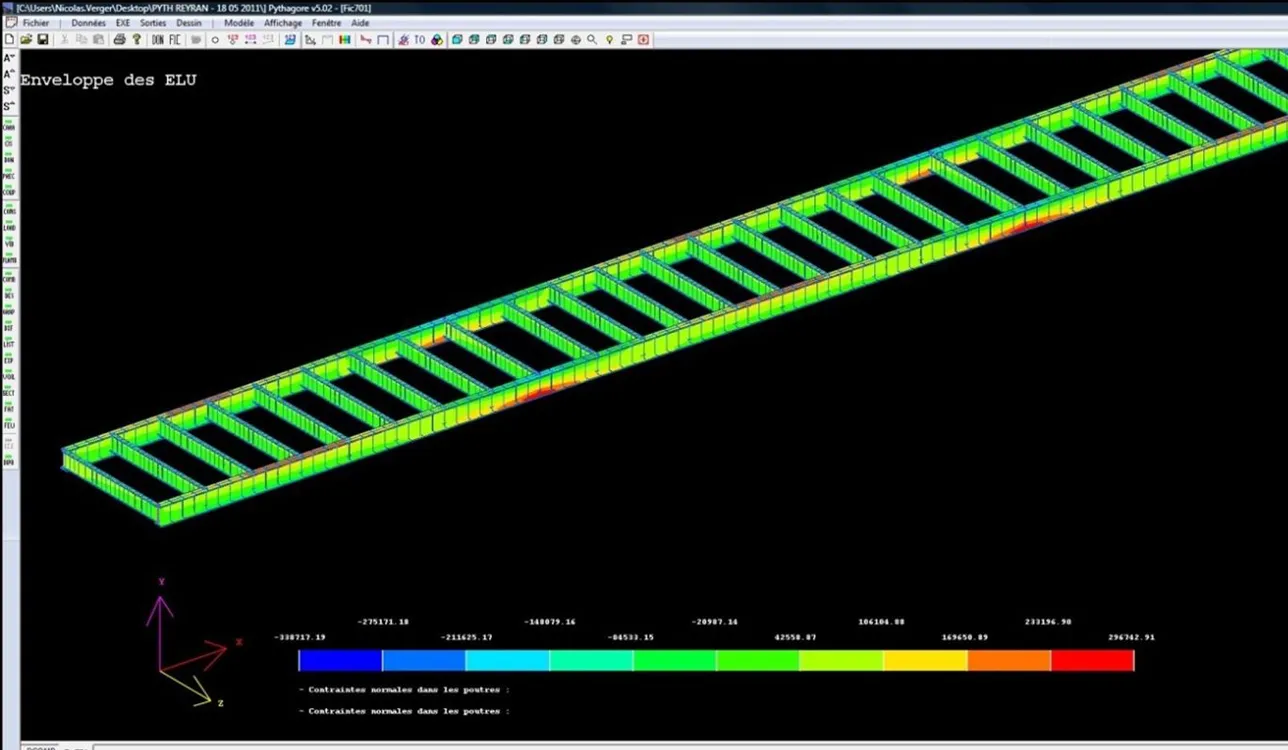This screenshot has height=750, width=1288.
Task: Open the Affichage menu
Action: [283, 23]
